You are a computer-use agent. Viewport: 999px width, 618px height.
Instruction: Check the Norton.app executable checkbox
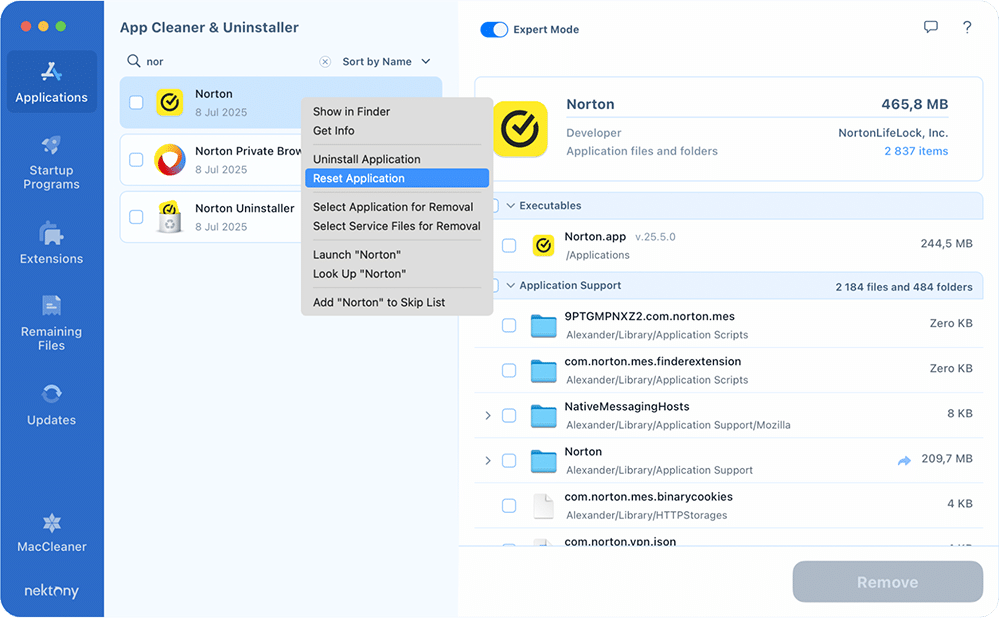pos(509,245)
